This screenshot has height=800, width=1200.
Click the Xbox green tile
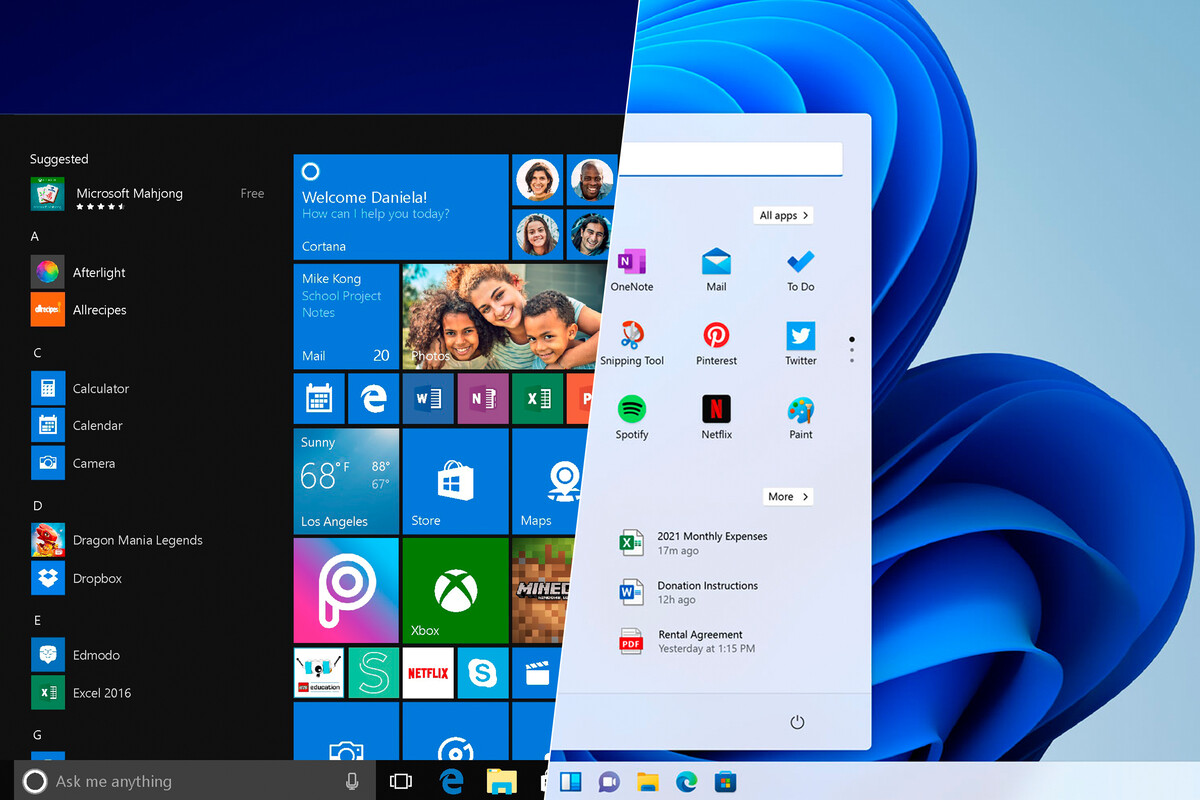455,590
